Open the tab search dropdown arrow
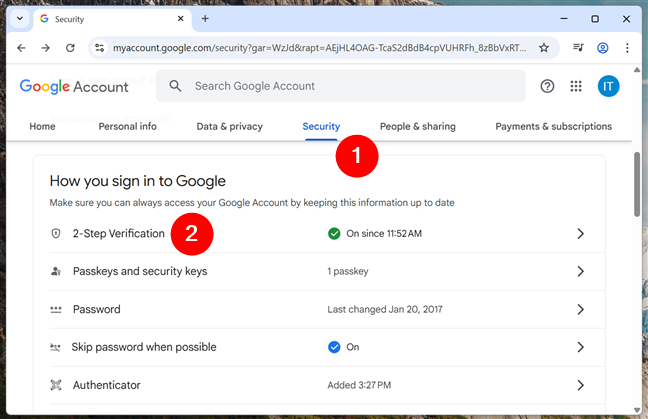Image resolution: width=648 pixels, height=419 pixels. pos(19,19)
